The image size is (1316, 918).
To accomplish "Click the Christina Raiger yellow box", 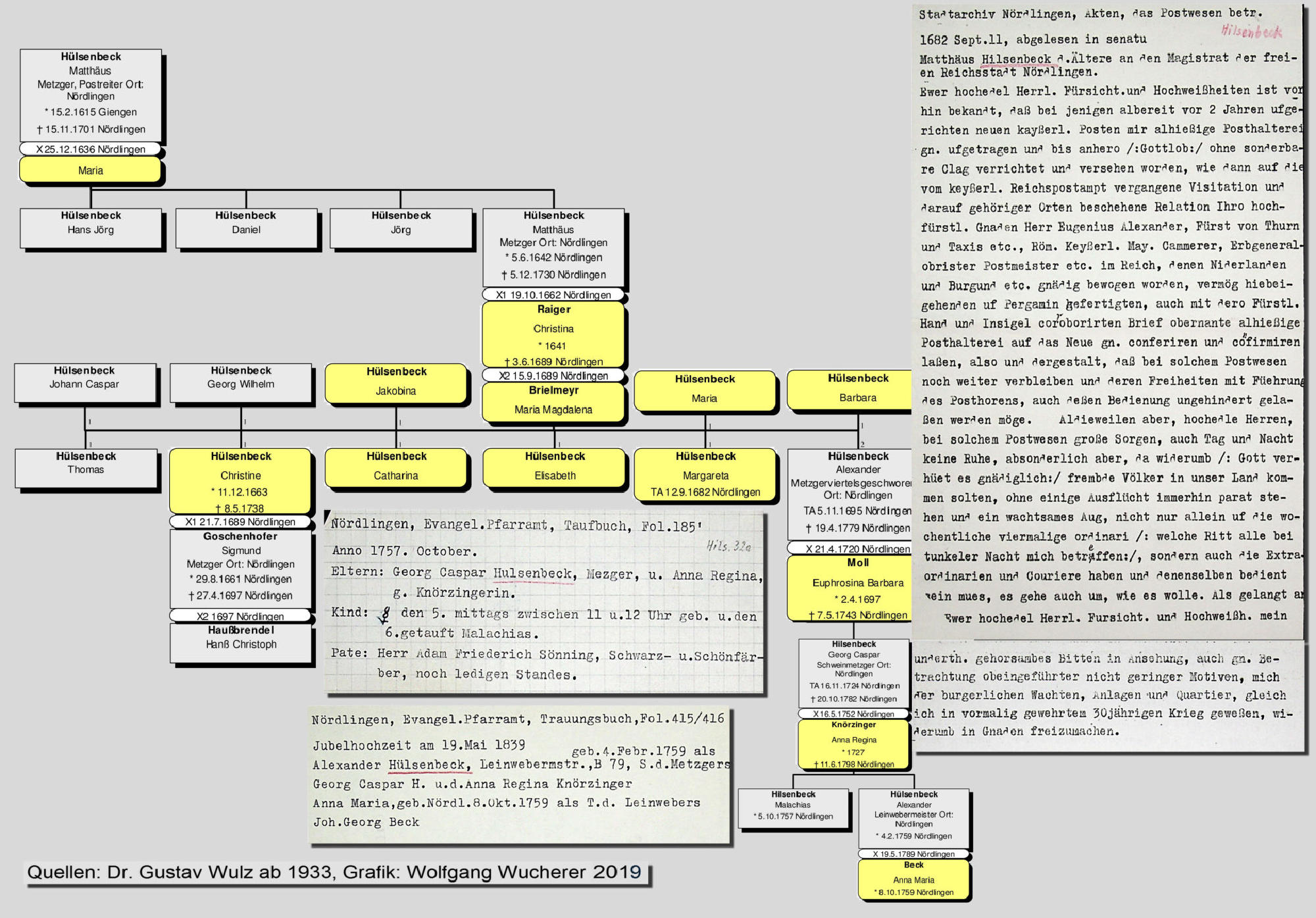I will click(x=553, y=334).
